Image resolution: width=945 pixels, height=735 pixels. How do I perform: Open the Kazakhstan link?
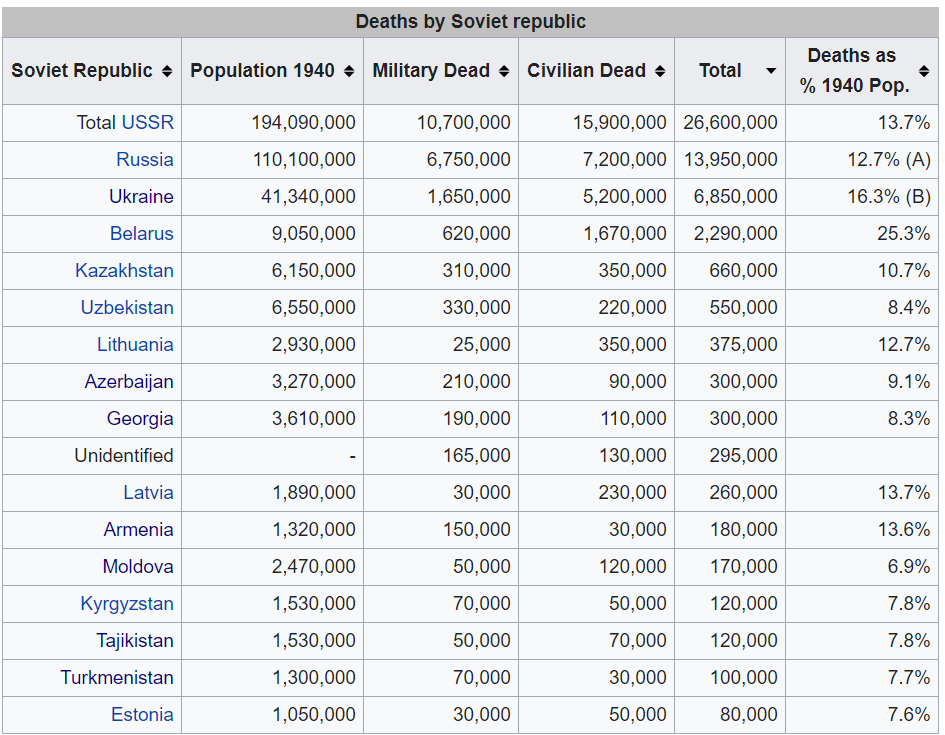(124, 270)
